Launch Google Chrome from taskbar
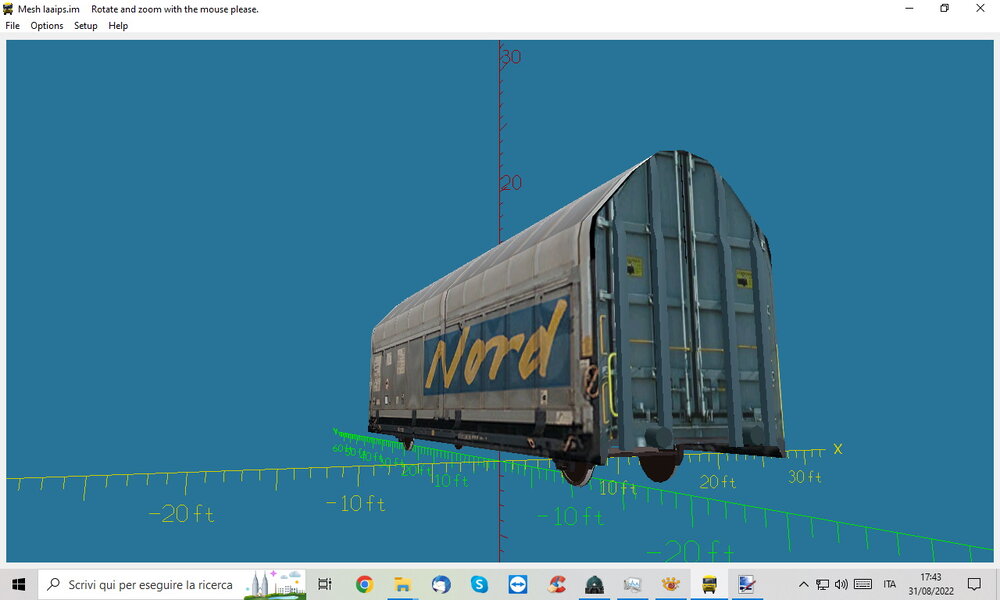The width and height of the screenshot is (1000, 600). coord(364,584)
